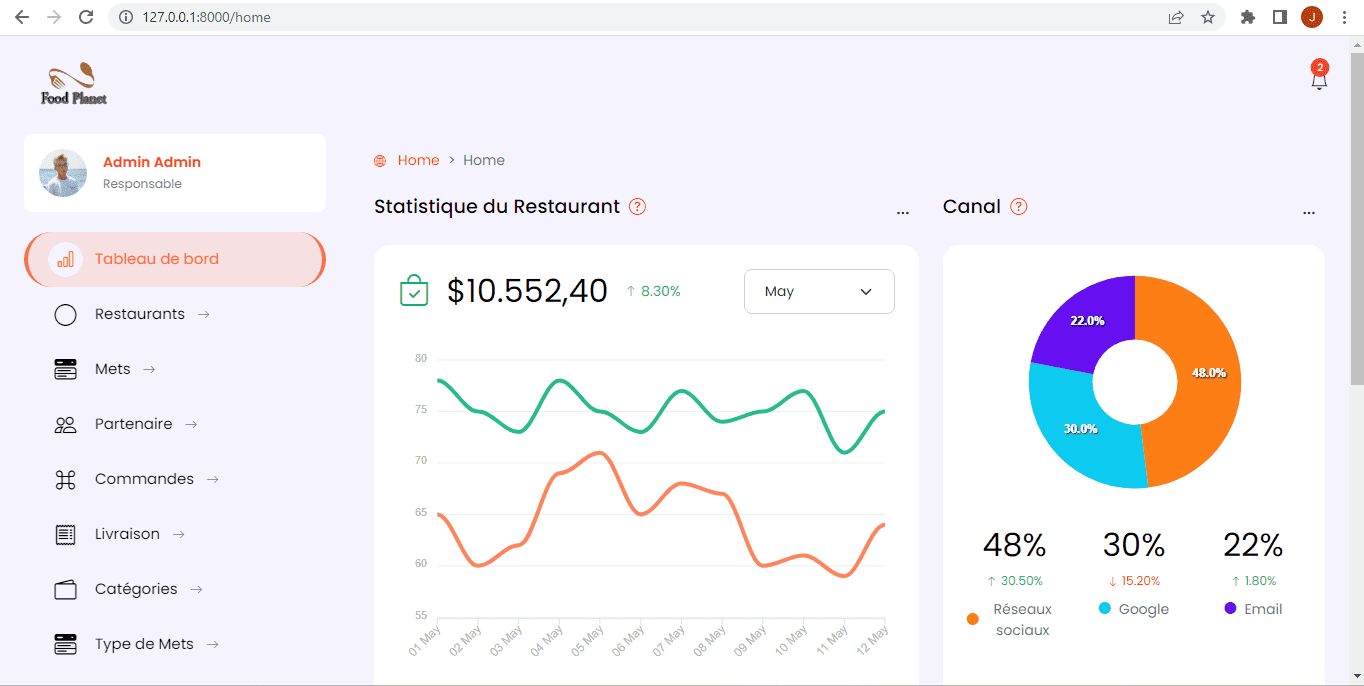
Task: Open the browser extensions puzzle icon
Action: tap(1247, 17)
